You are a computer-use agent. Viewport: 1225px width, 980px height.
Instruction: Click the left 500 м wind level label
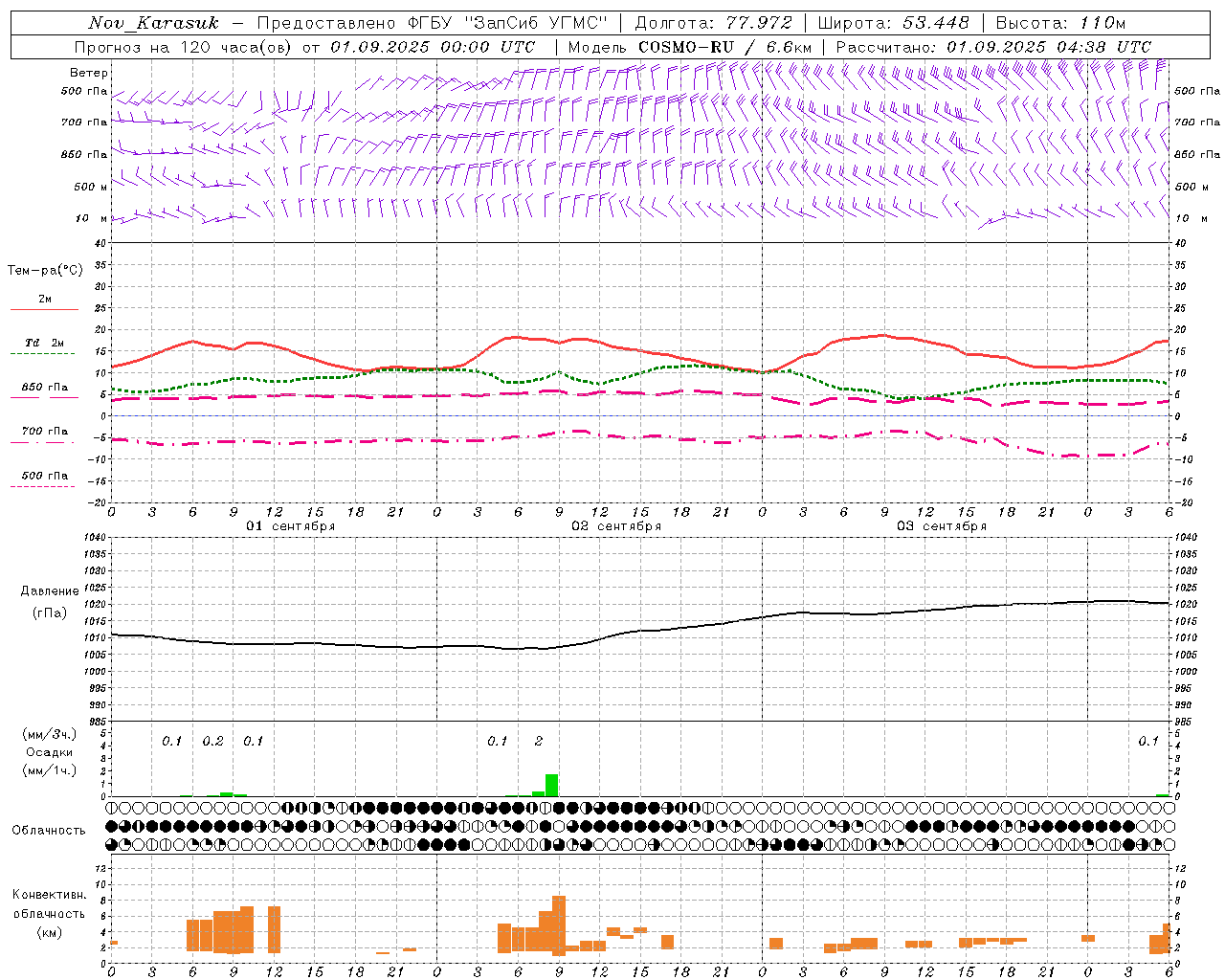(92, 187)
